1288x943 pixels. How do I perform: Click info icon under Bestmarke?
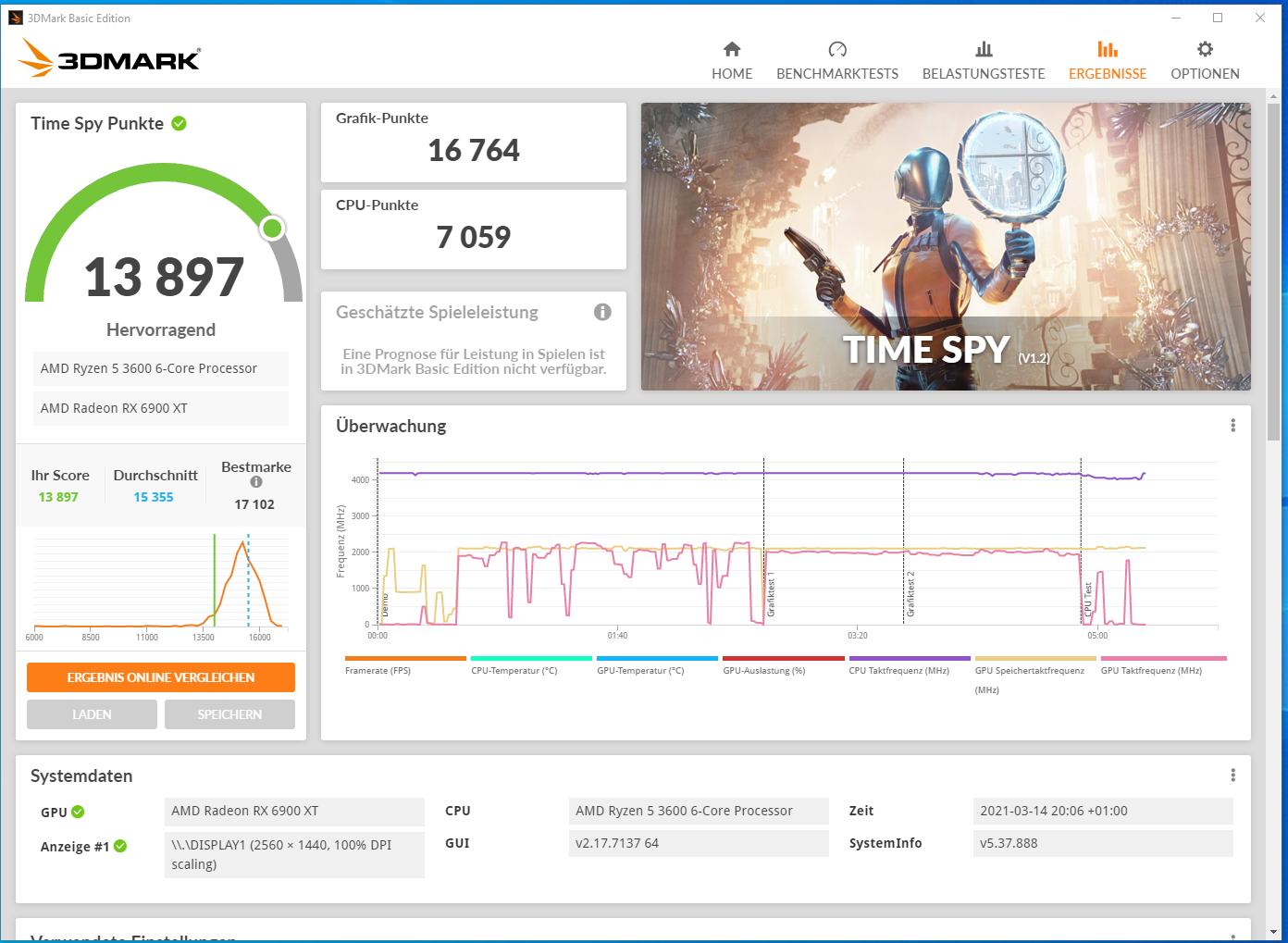[256, 482]
